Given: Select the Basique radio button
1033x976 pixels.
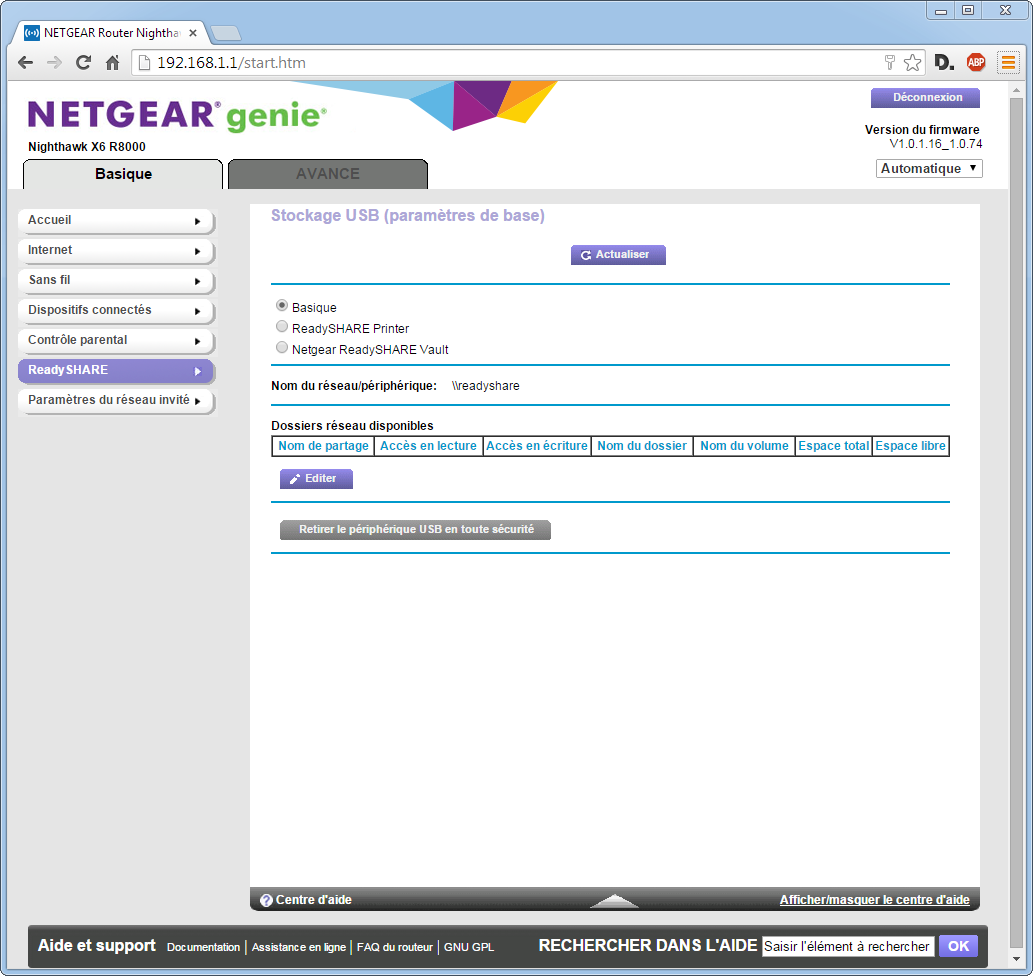Looking at the screenshot, I should pyautogui.click(x=282, y=306).
